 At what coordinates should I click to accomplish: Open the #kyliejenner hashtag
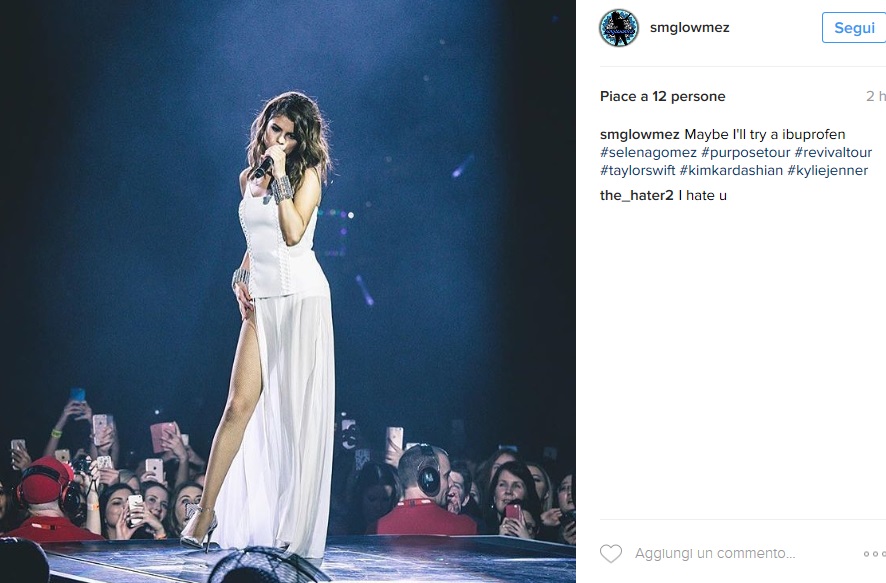point(827,171)
